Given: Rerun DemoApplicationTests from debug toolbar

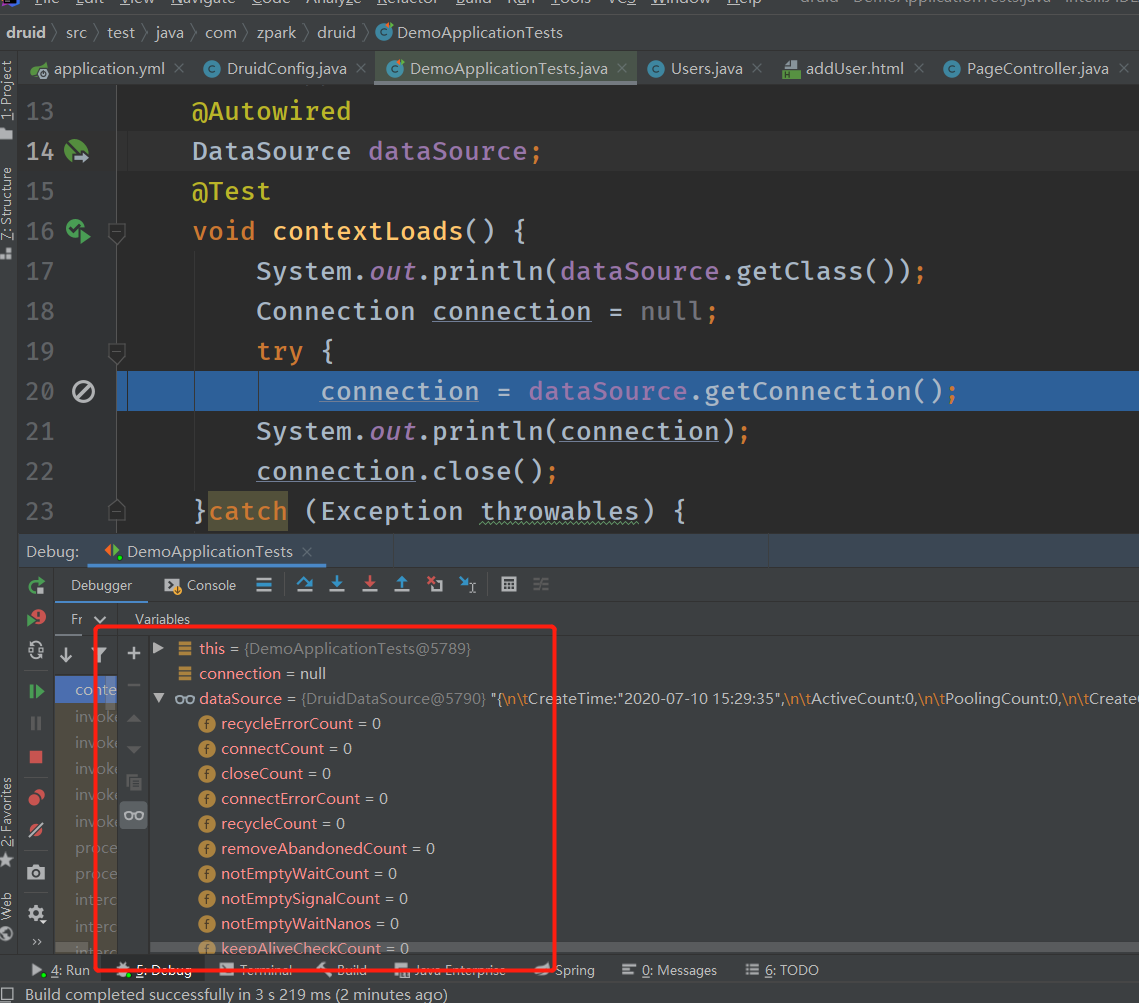Looking at the screenshot, I should [36, 585].
